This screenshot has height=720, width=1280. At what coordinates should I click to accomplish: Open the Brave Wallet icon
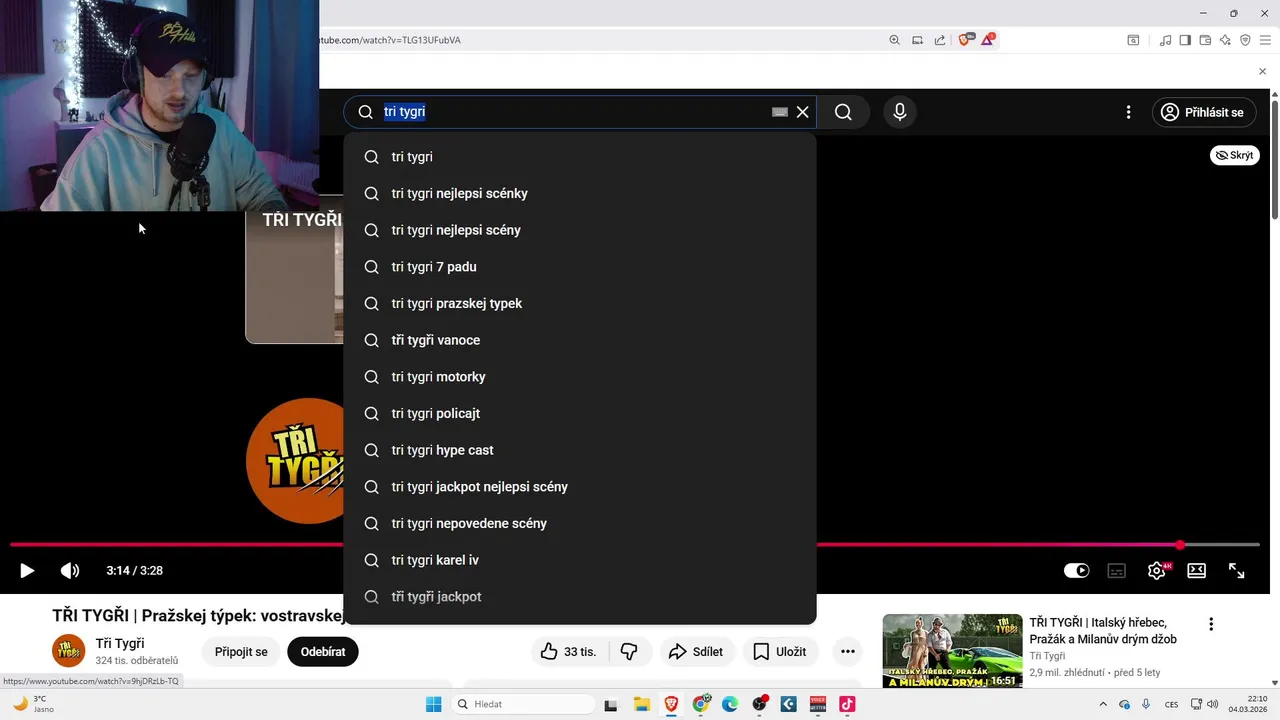point(1205,40)
